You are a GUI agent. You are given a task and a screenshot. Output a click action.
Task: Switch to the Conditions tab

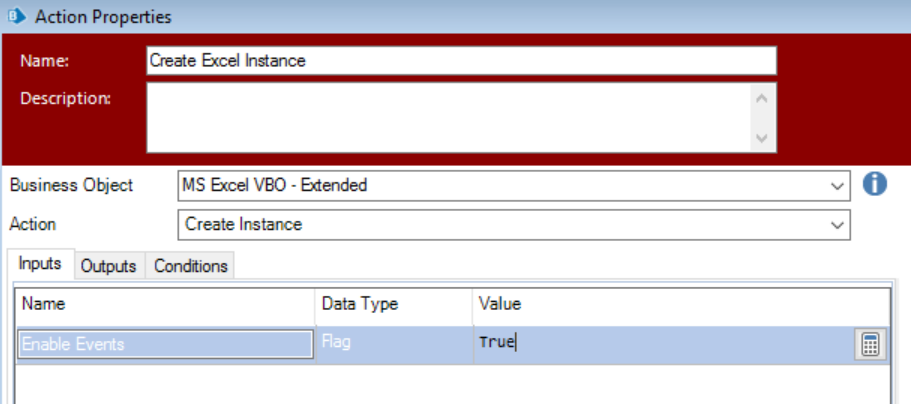click(191, 266)
